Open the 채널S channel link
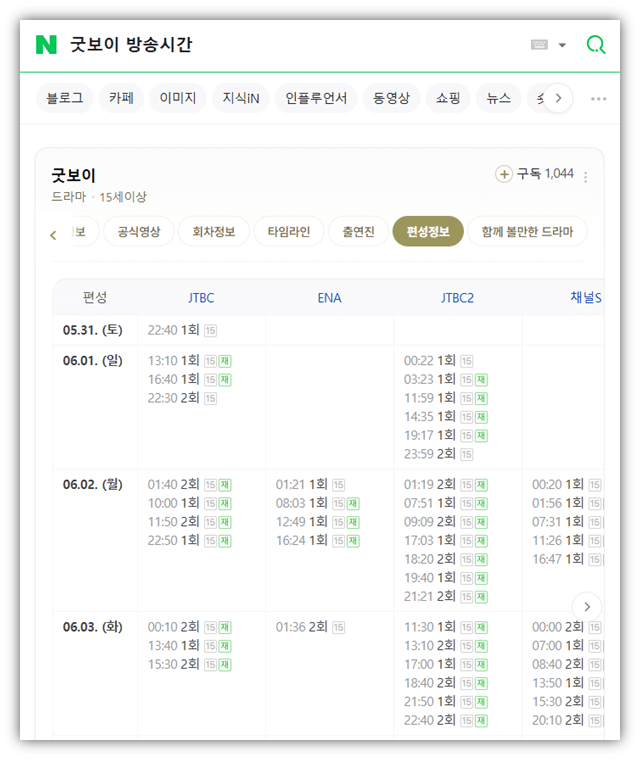The image size is (640, 760). [586, 297]
